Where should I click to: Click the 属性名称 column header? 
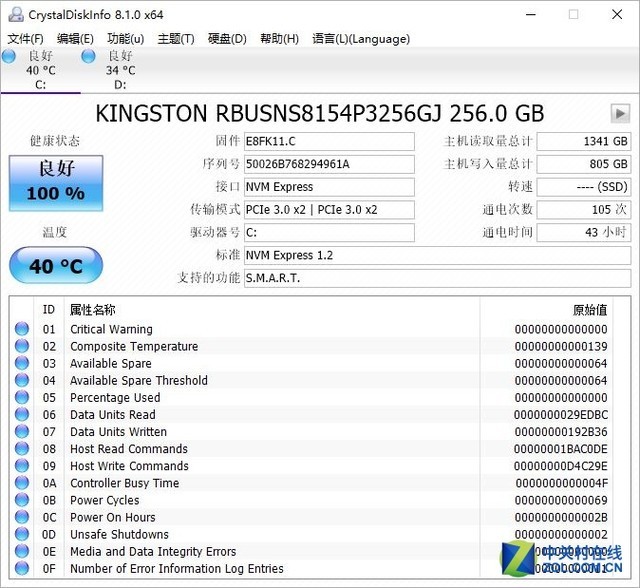click(x=93, y=310)
